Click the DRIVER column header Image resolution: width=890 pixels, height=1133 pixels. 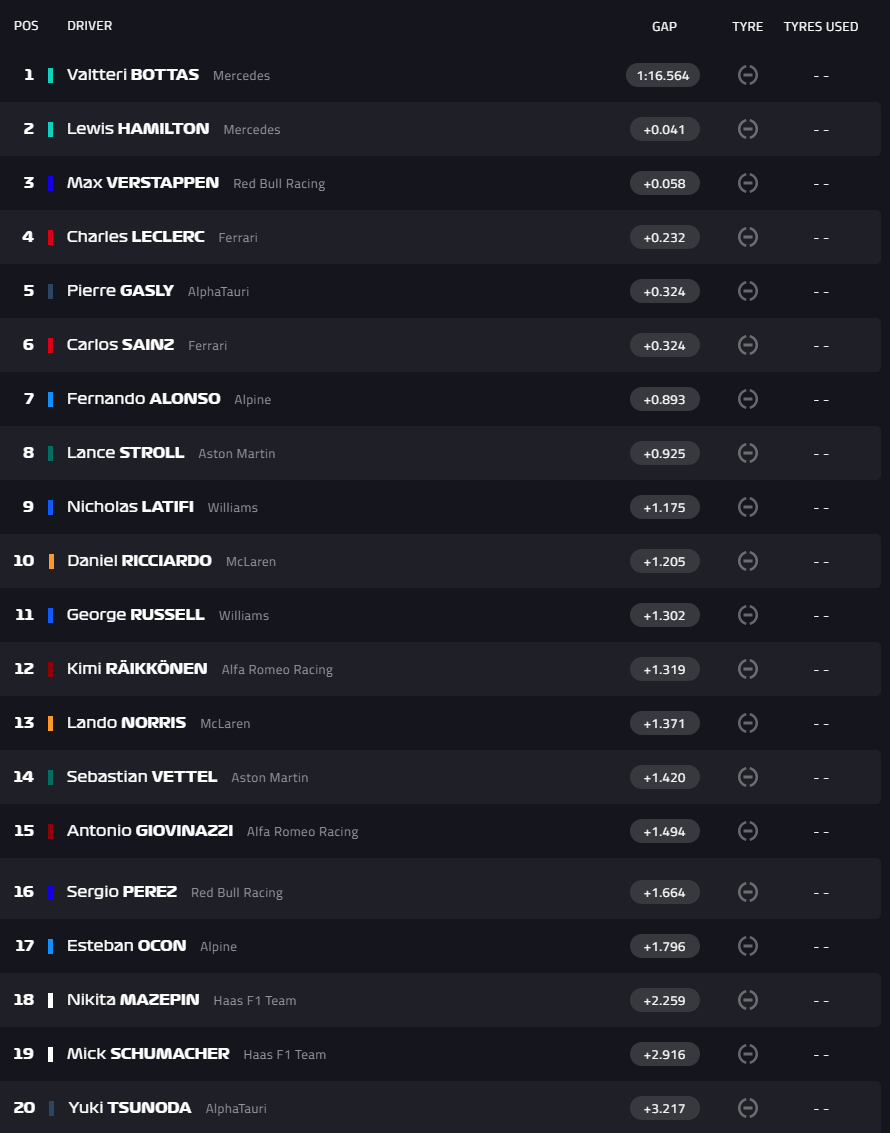click(90, 26)
